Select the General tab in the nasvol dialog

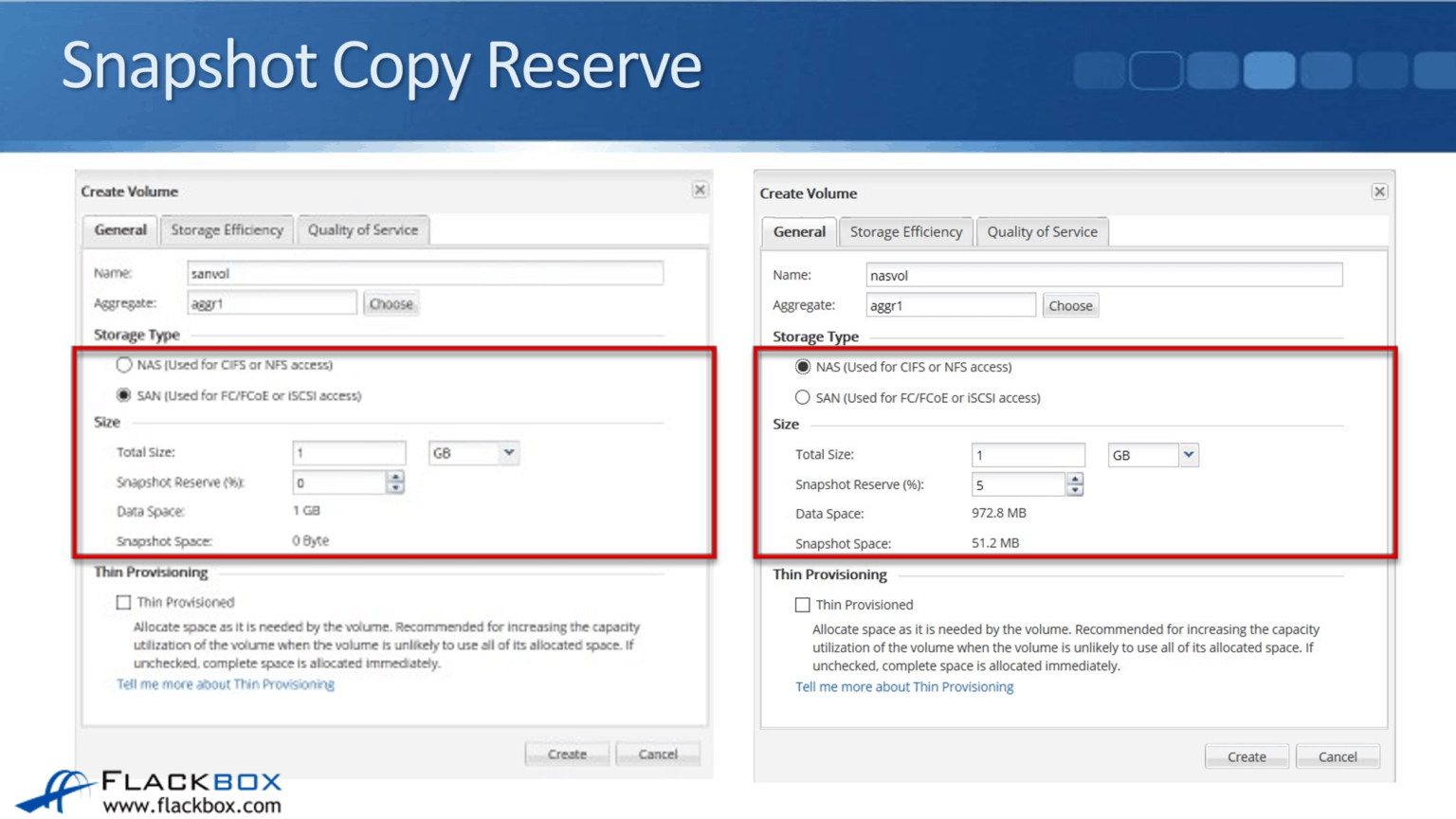coord(798,231)
